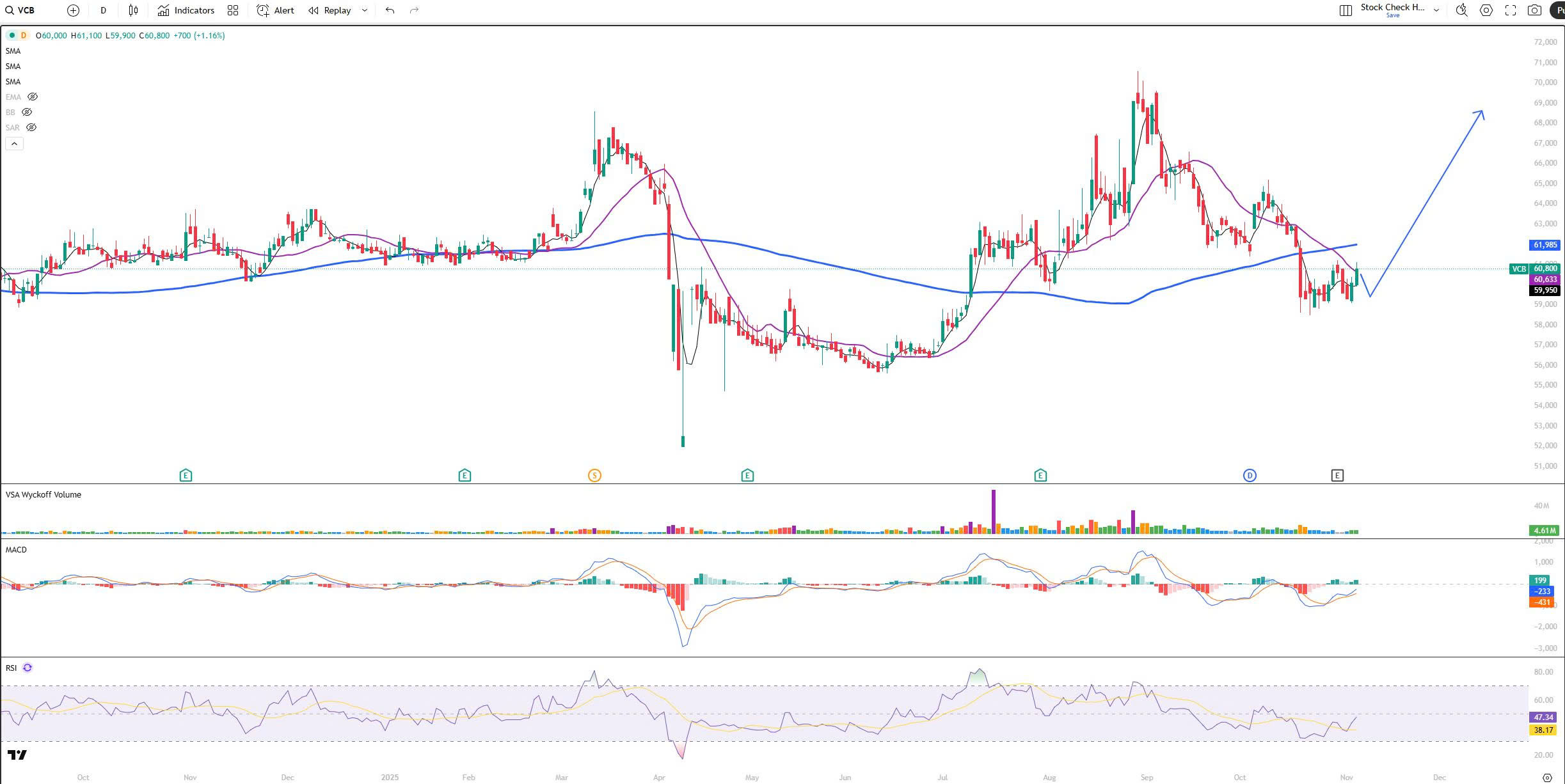This screenshot has height=784, width=1565.
Task: Click the quick search lightning icon
Action: click(x=1461, y=10)
